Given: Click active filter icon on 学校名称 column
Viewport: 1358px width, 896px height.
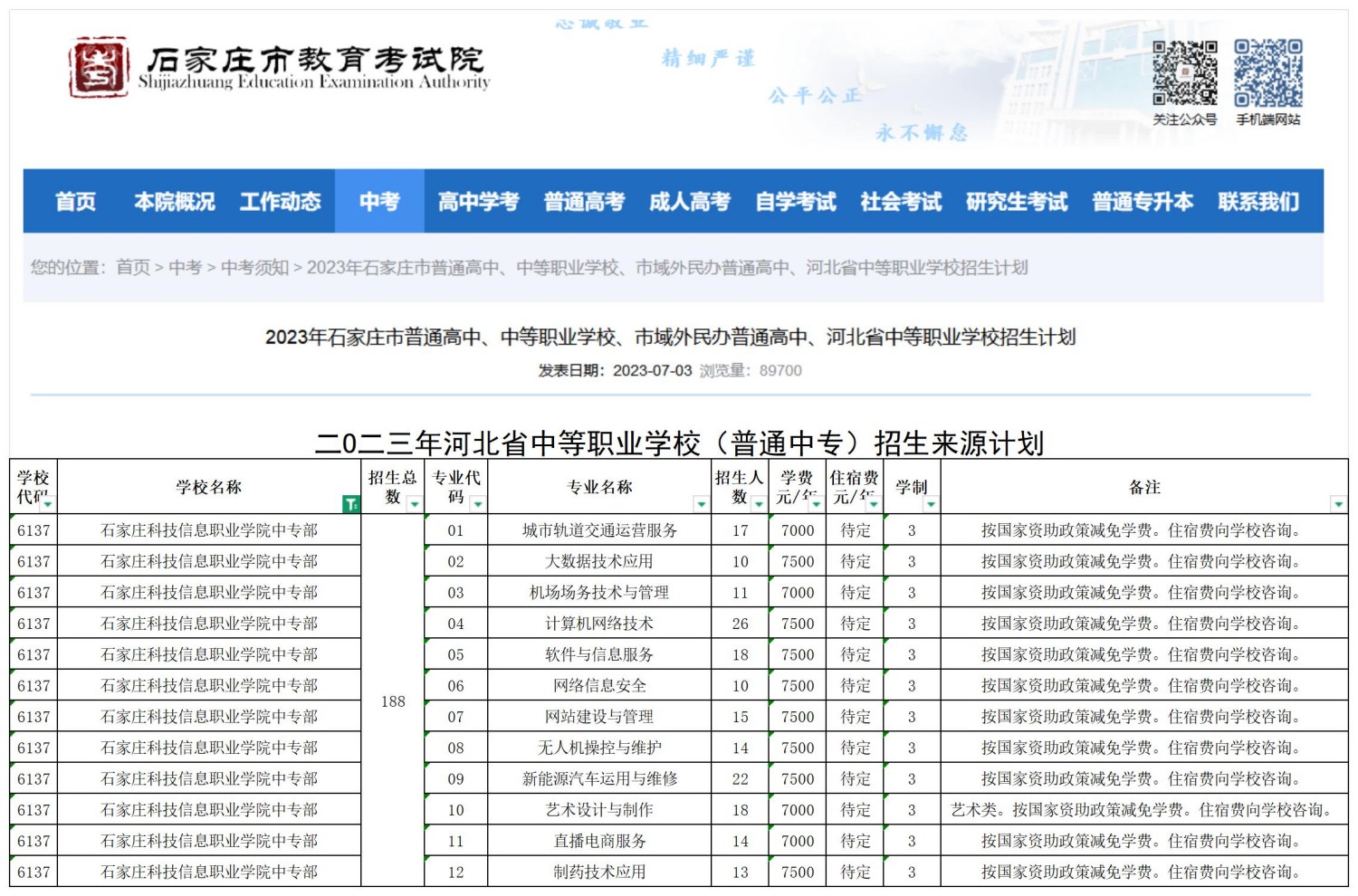Looking at the screenshot, I should (x=350, y=504).
